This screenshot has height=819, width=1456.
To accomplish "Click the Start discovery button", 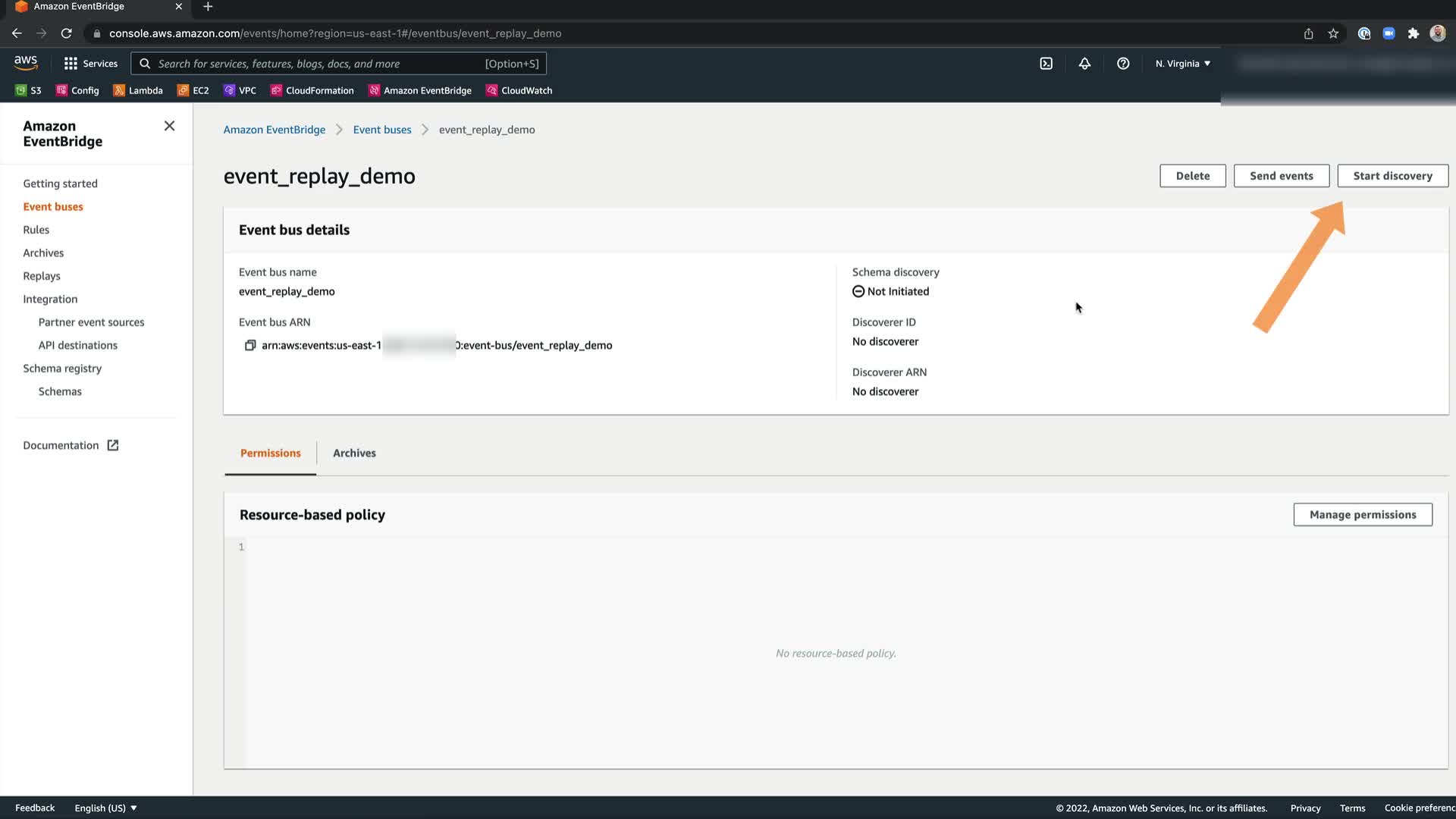I will (x=1392, y=176).
